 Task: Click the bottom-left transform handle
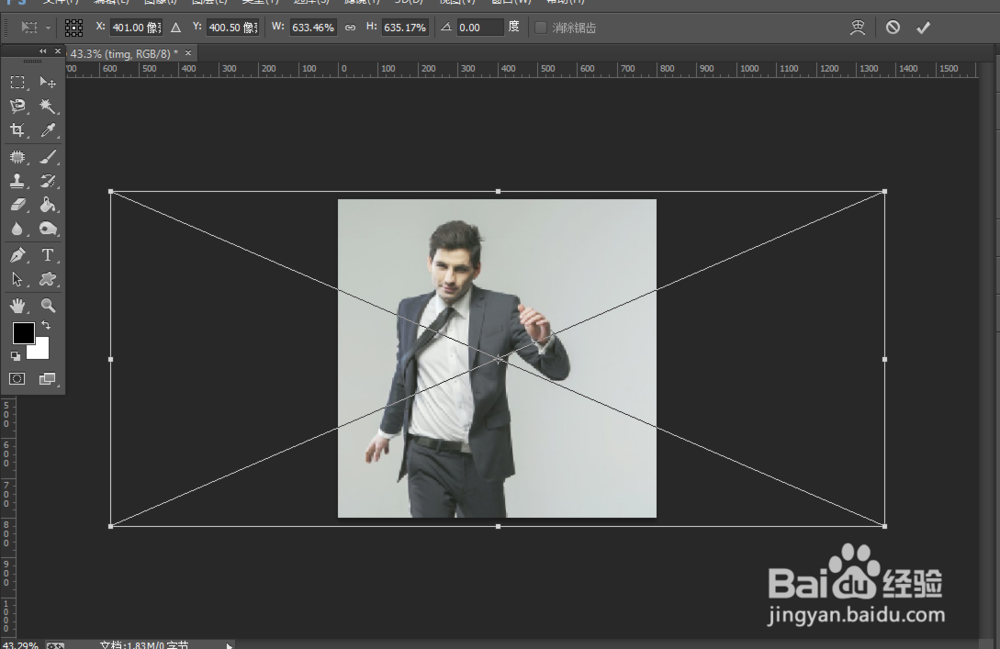(111, 526)
